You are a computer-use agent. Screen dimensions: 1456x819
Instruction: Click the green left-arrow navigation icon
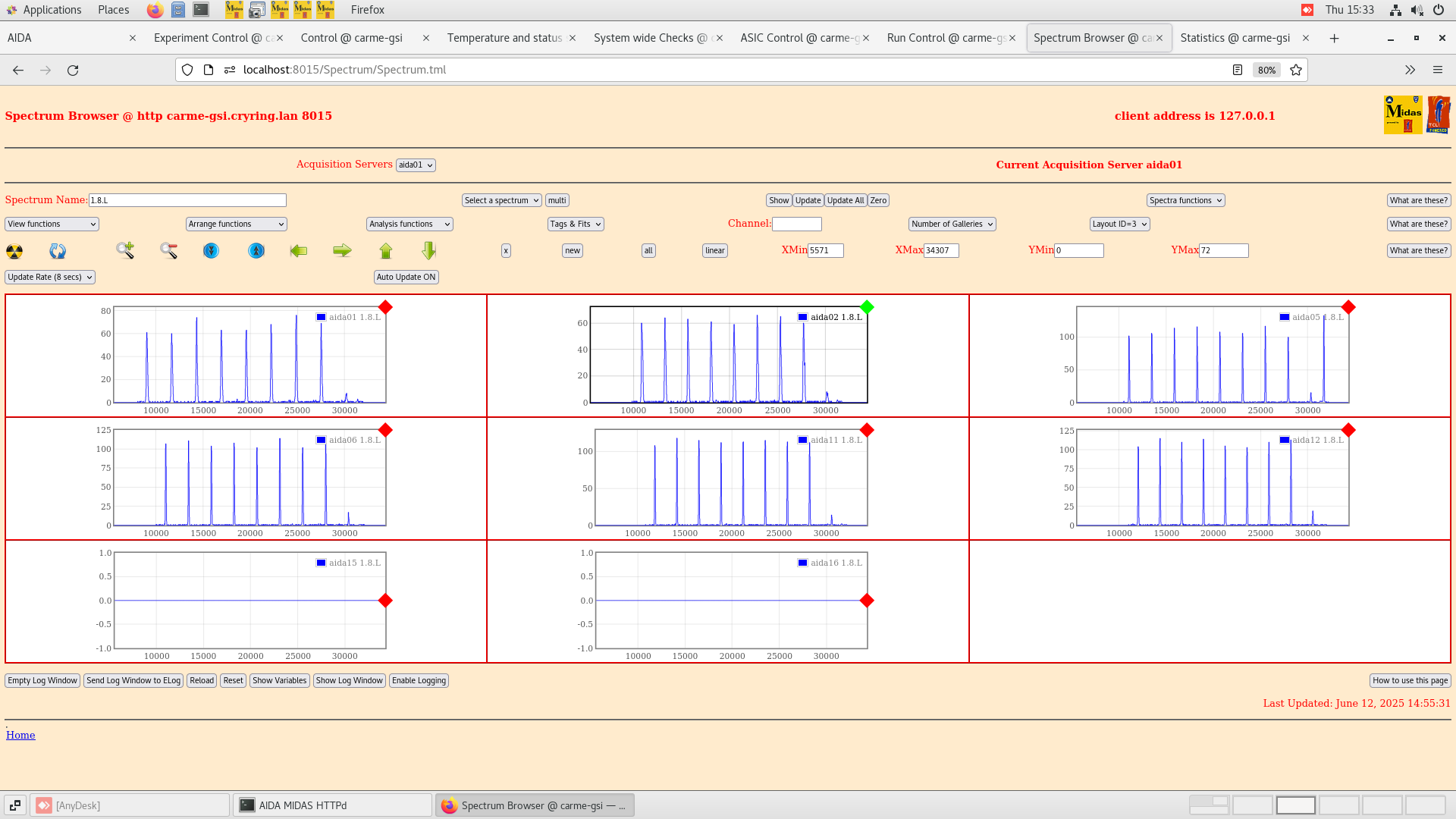[x=298, y=250]
